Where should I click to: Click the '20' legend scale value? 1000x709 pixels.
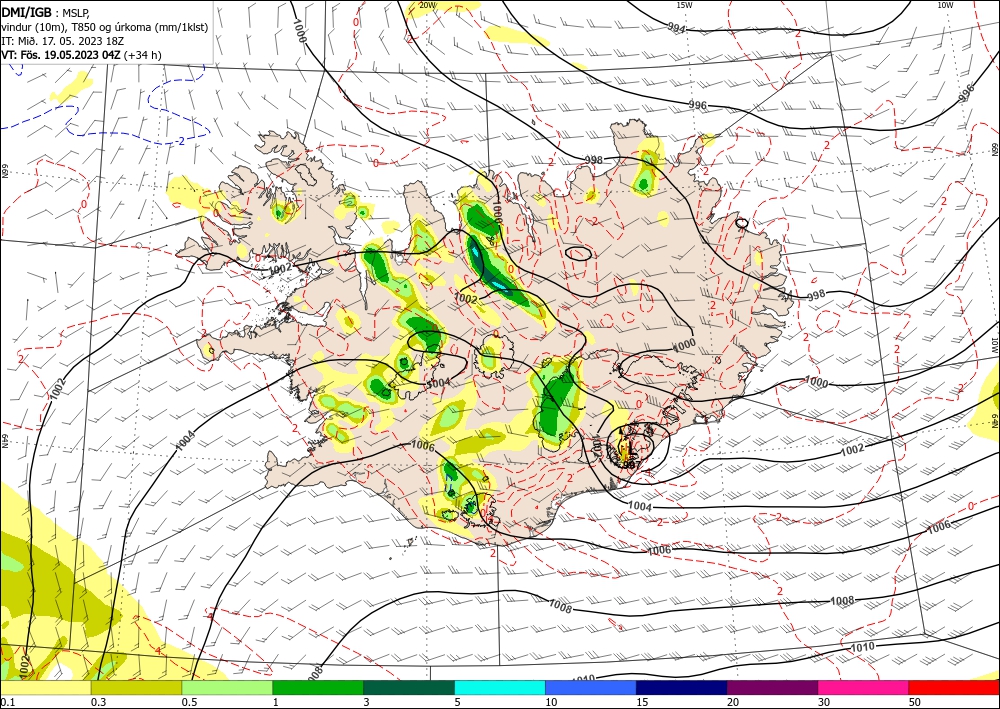(x=733, y=702)
